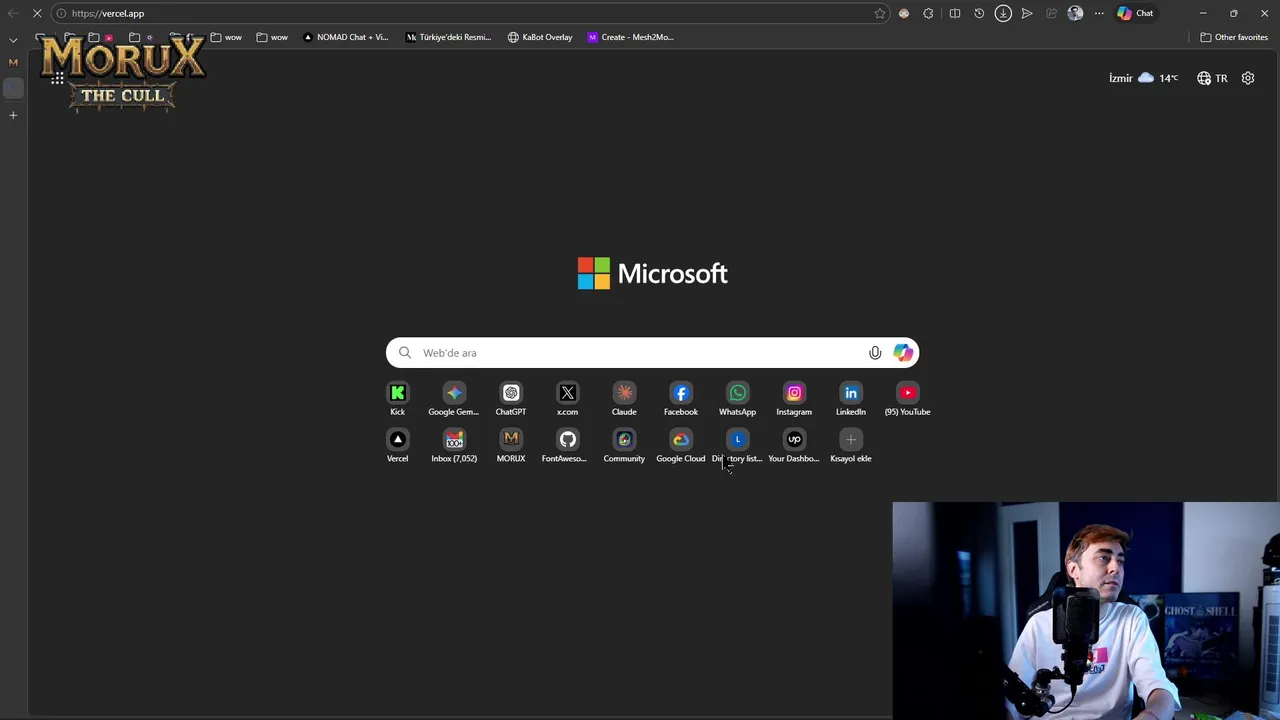View site information icon in address bar

[x=61, y=13]
